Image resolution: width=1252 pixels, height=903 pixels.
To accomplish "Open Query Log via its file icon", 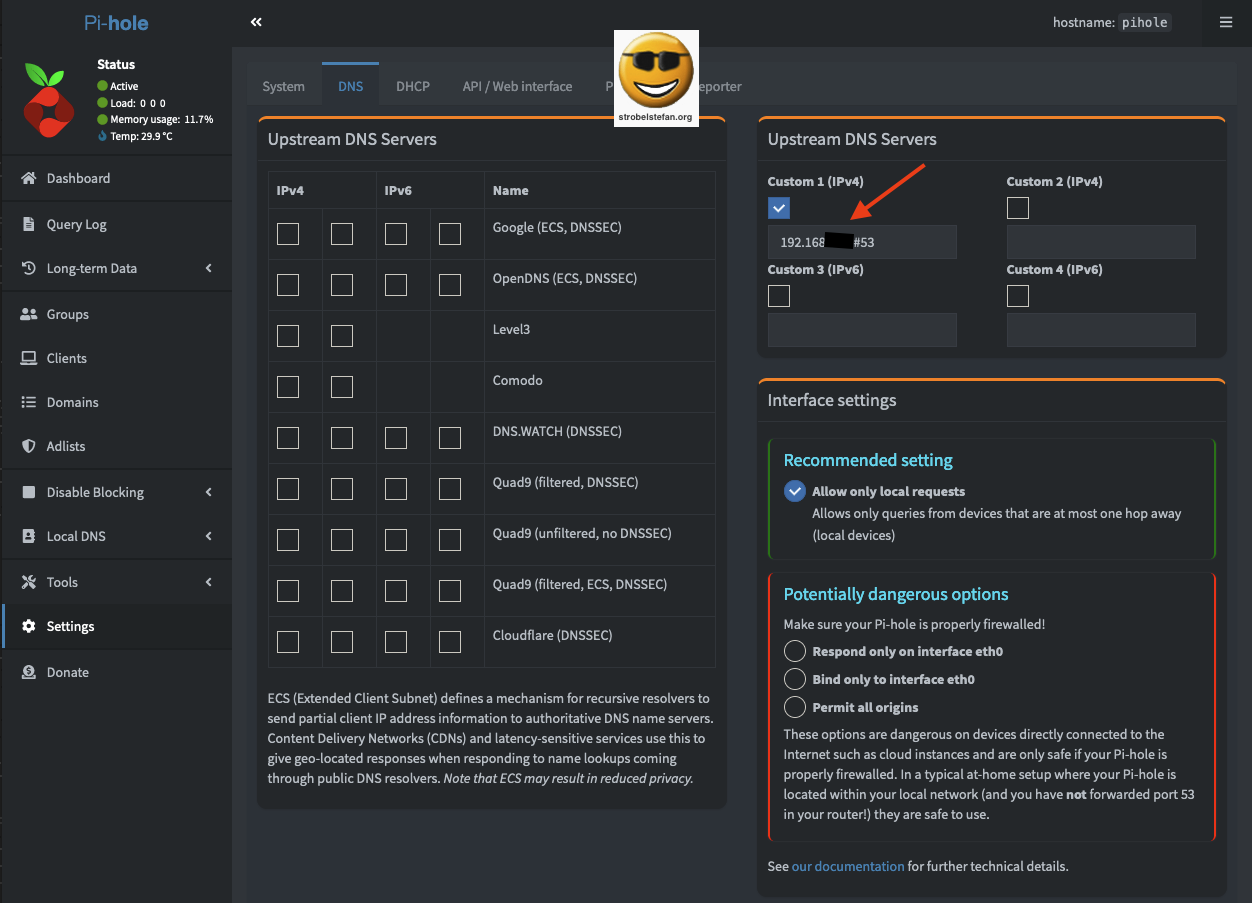I will (x=28, y=224).
